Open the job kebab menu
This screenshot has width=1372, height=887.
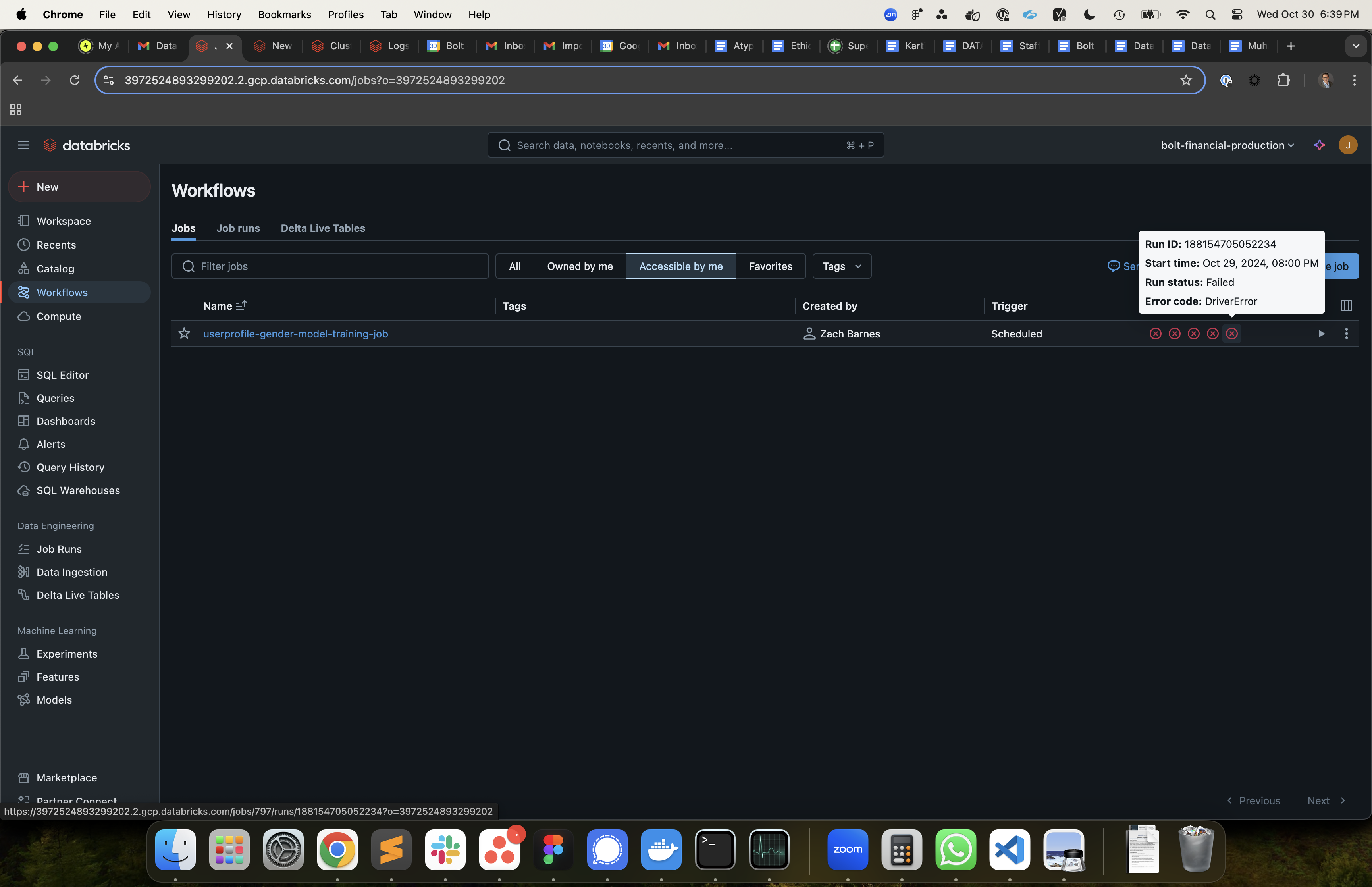point(1346,334)
